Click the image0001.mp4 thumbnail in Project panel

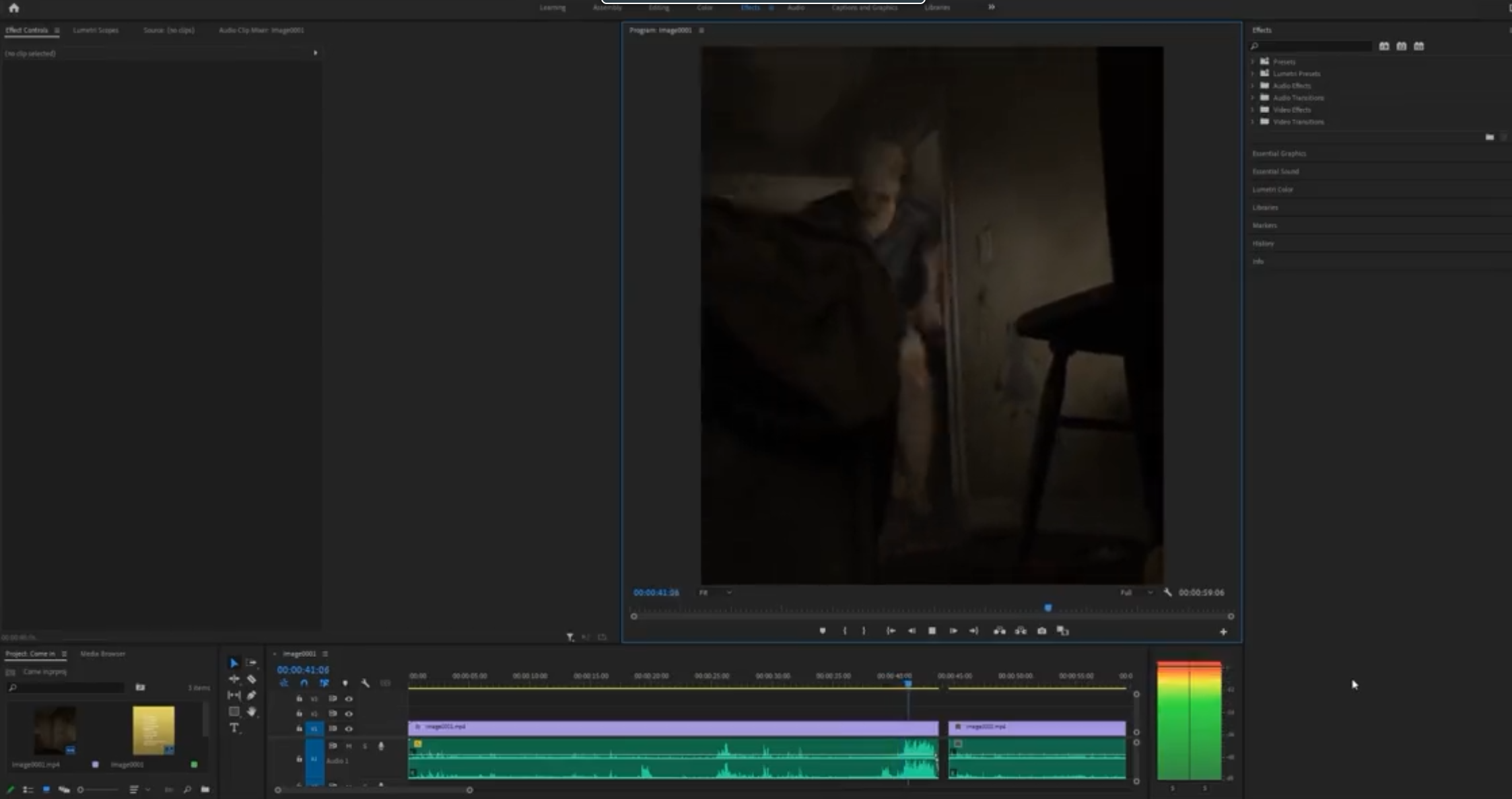[55, 730]
